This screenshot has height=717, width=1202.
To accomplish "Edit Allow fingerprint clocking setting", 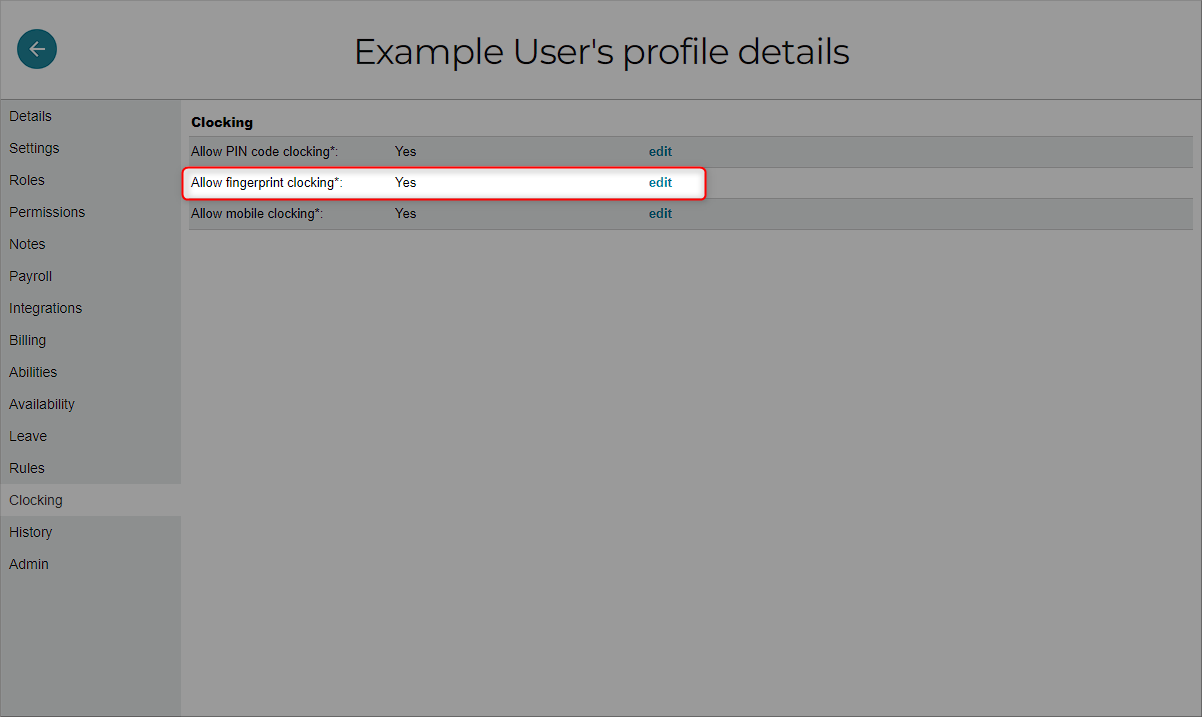I will [x=660, y=183].
